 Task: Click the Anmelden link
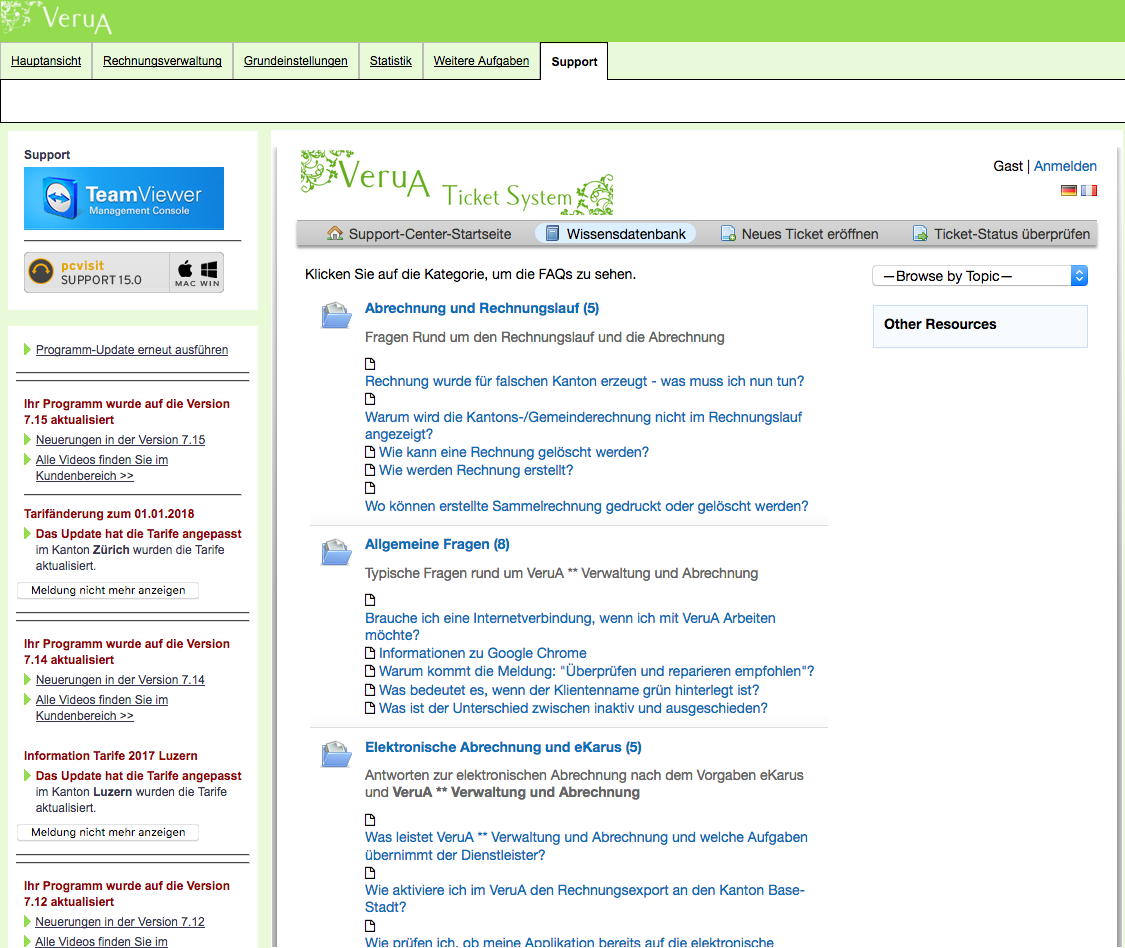1065,166
